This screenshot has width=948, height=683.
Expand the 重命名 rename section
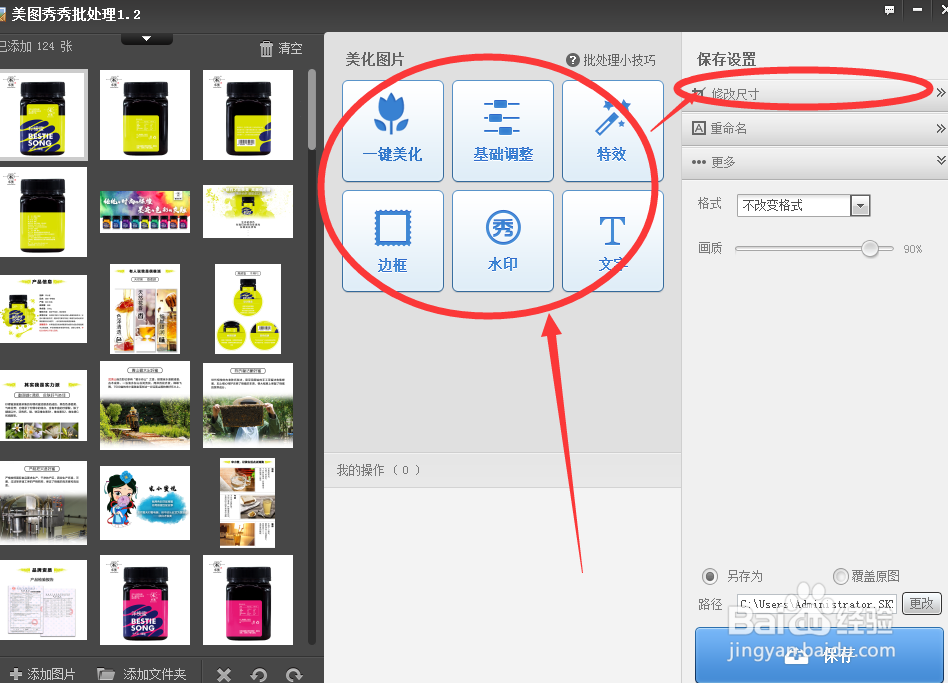[x=814, y=128]
